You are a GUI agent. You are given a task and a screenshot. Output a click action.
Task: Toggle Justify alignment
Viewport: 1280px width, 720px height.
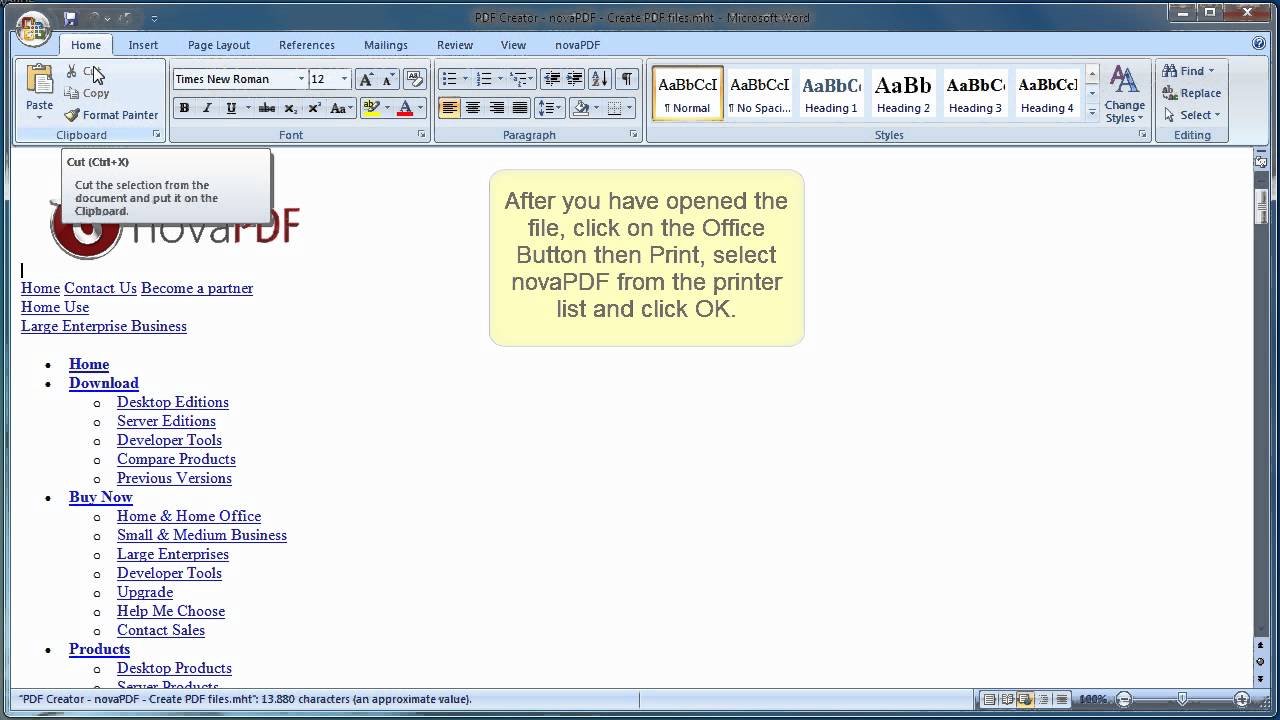tap(520, 108)
